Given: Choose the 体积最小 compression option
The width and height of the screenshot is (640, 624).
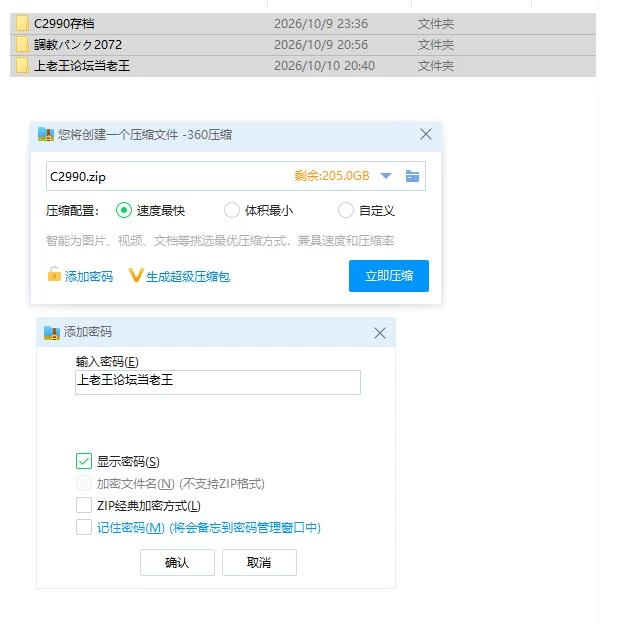Looking at the screenshot, I should (x=231, y=210).
